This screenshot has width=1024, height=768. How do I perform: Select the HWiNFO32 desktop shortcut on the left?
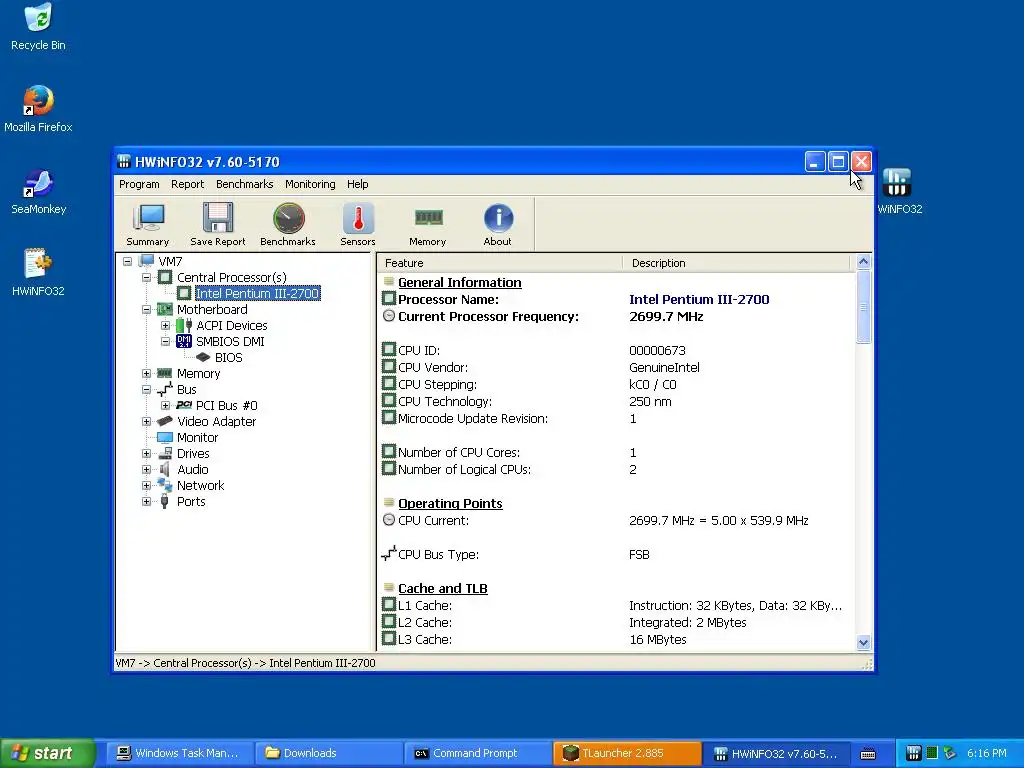coord(39,273)
